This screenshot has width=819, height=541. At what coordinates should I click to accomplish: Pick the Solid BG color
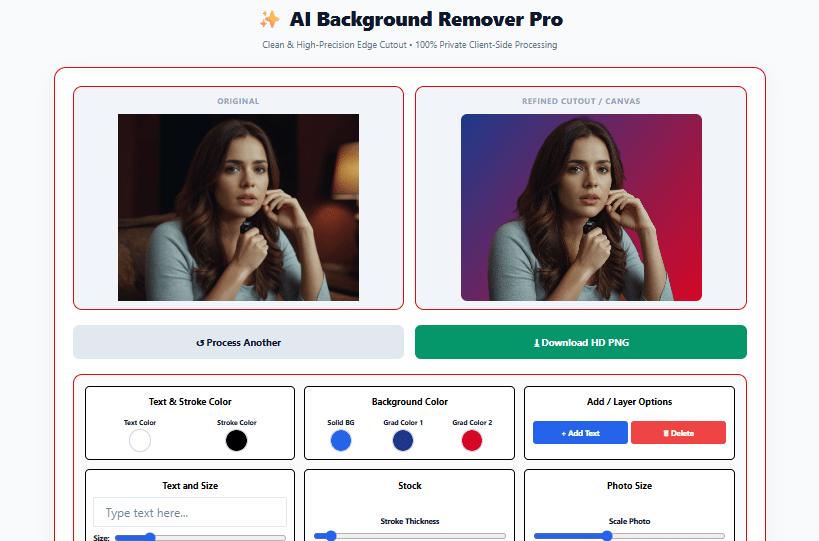click(x=341, y=441)
